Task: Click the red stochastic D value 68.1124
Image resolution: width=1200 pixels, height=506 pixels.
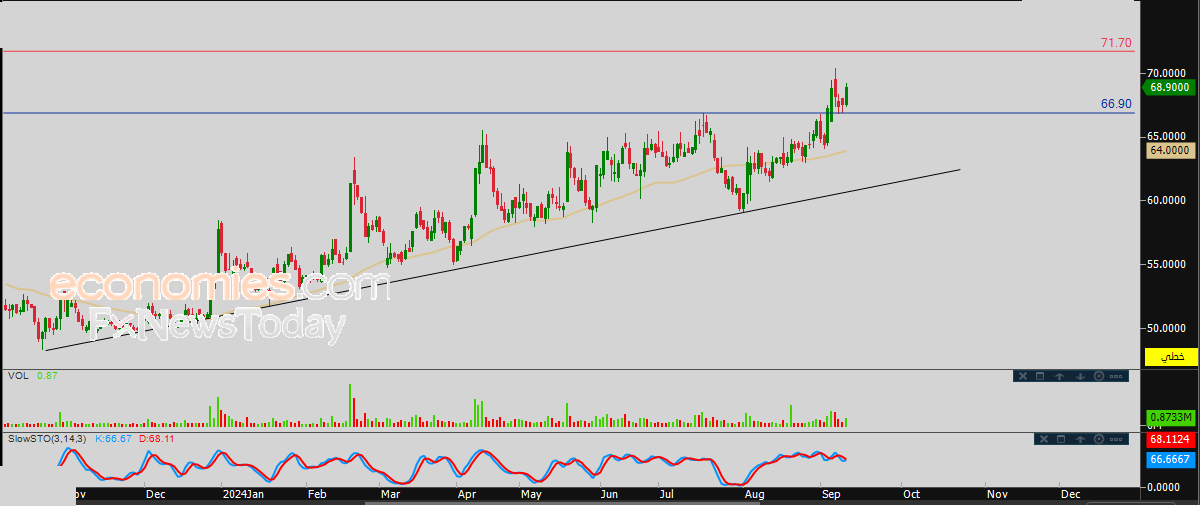Action: (x=1169, y=440)
